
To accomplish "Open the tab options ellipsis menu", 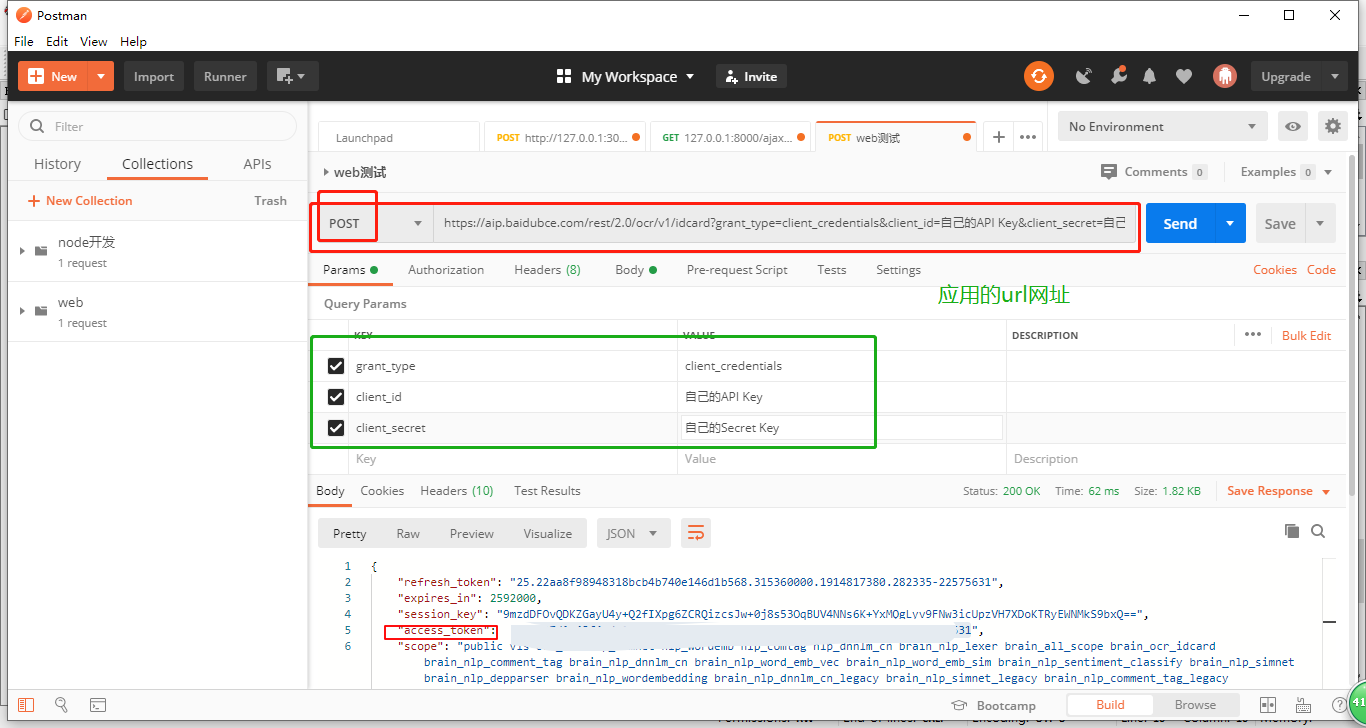I will [x=1028, y=137].
